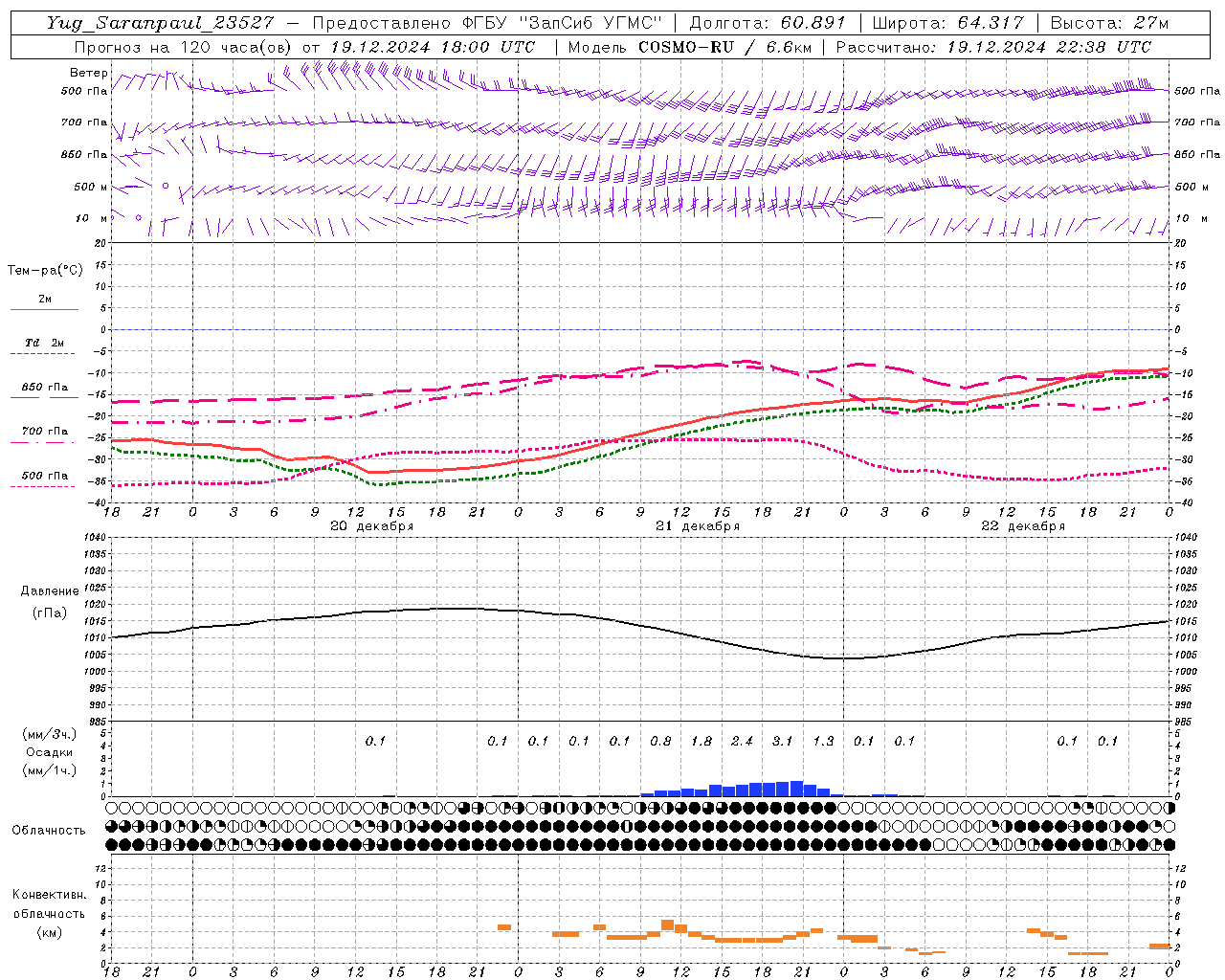The height and width of the screenshot is (980, 1225).
Task: Click the Td 2м dew point legend entry
Action: pos(44,343)
